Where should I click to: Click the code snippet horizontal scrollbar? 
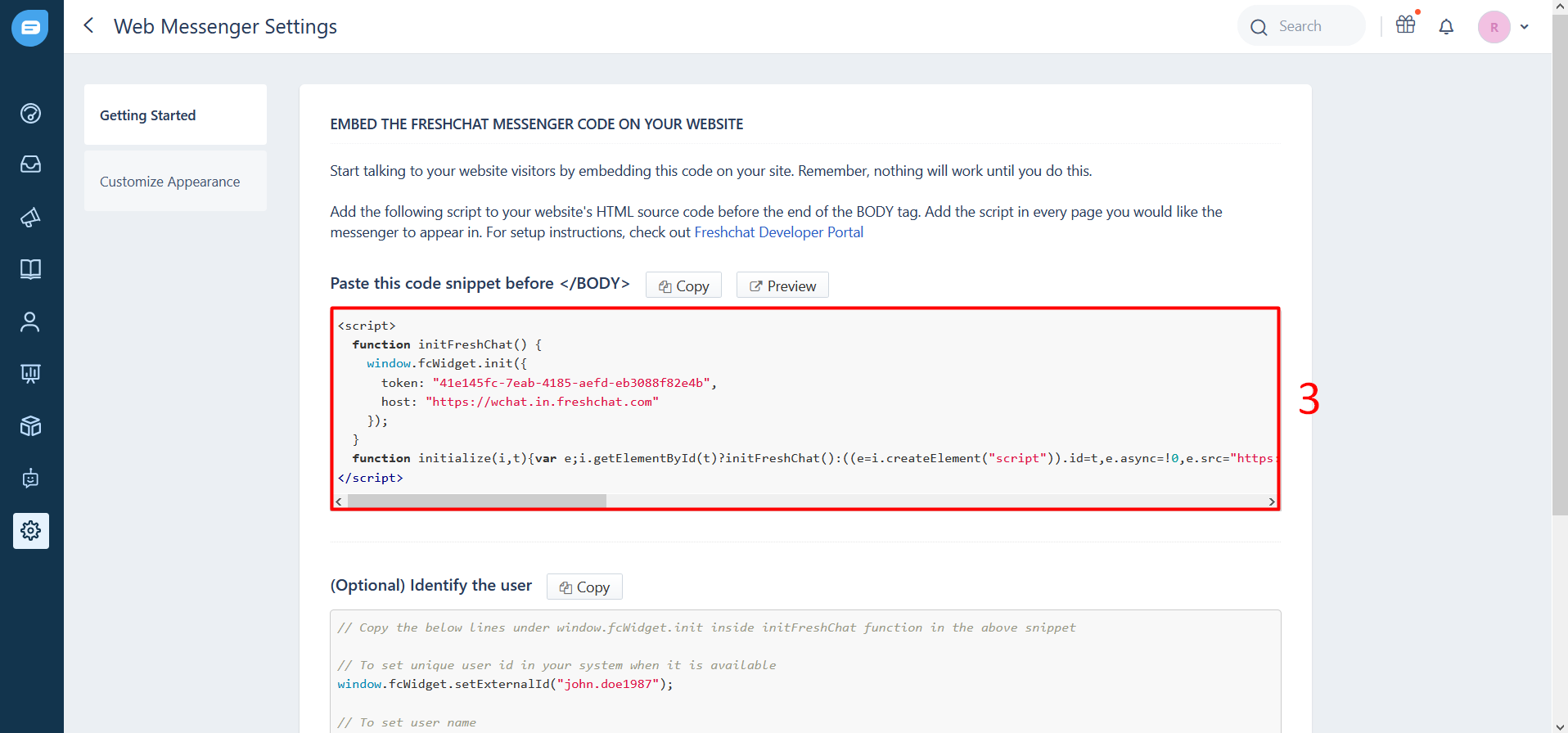click(x=476, y=501)
